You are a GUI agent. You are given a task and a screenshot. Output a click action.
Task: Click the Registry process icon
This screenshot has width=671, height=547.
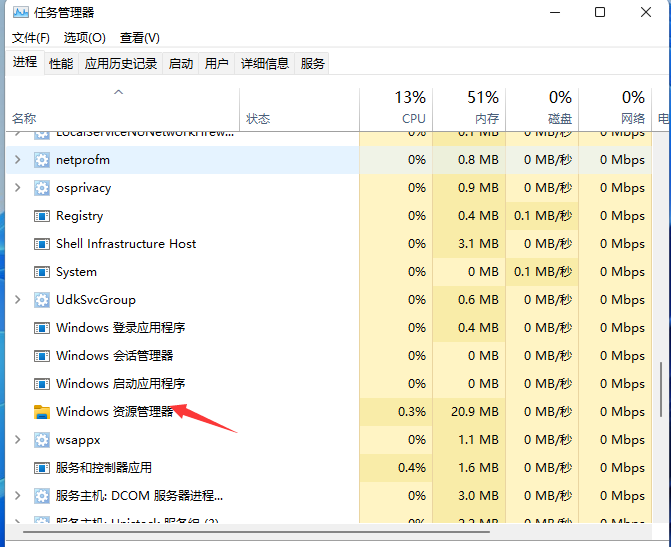[x=42, y=216]
